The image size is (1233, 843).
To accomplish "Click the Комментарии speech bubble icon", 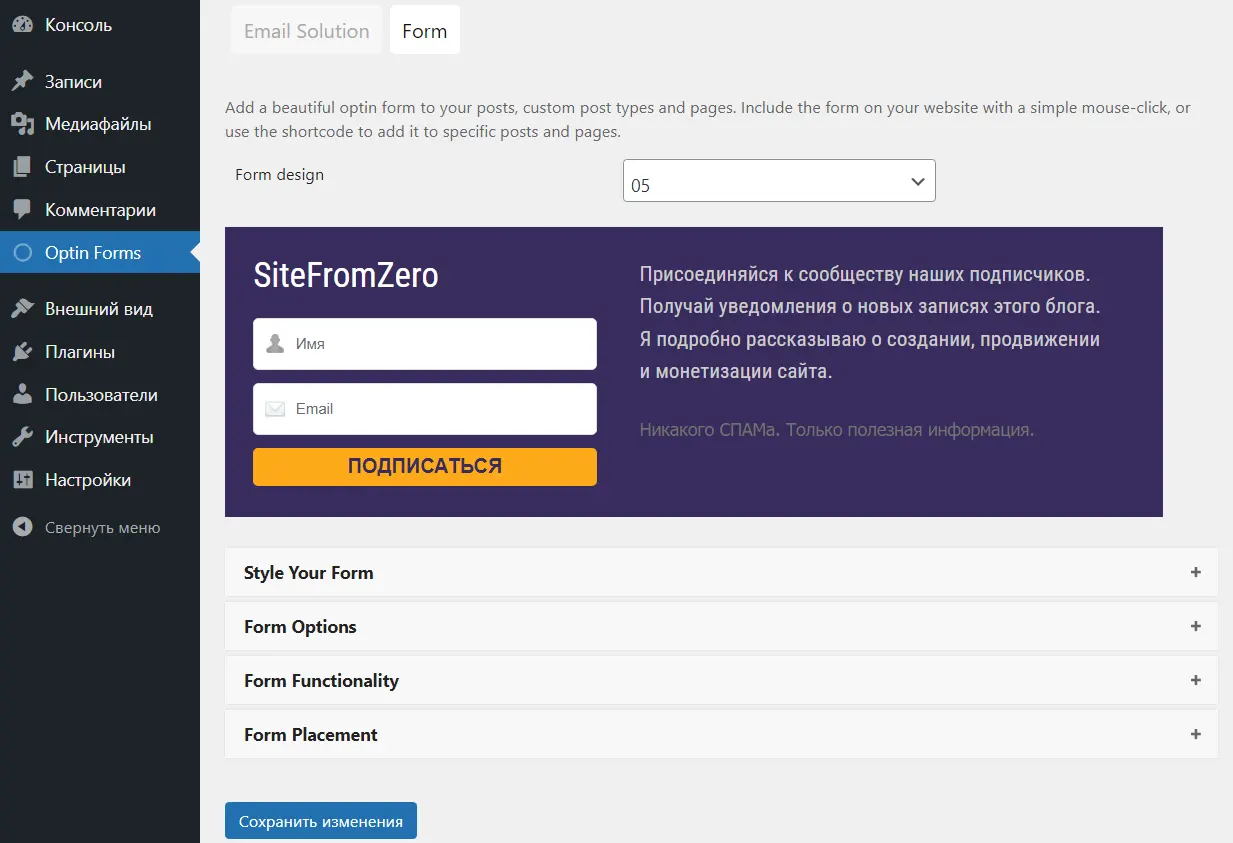I will pyautogui.click(x=22, y=210).
